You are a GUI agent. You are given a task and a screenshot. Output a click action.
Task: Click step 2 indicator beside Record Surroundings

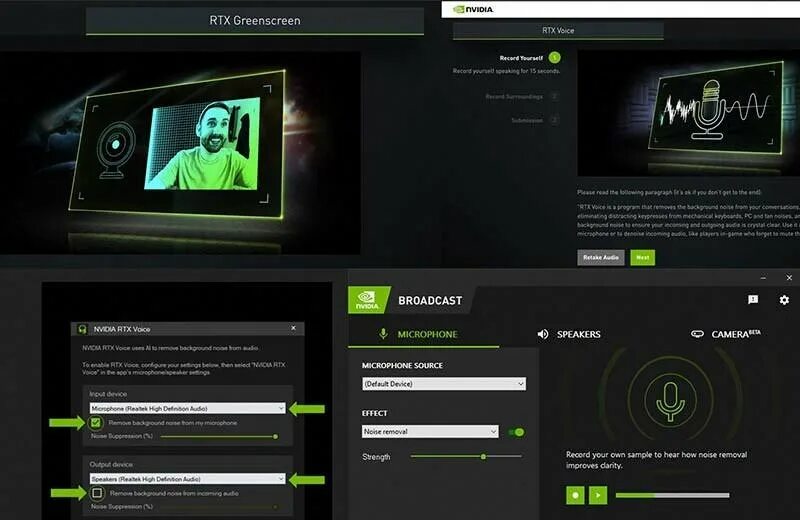point(555,96)
